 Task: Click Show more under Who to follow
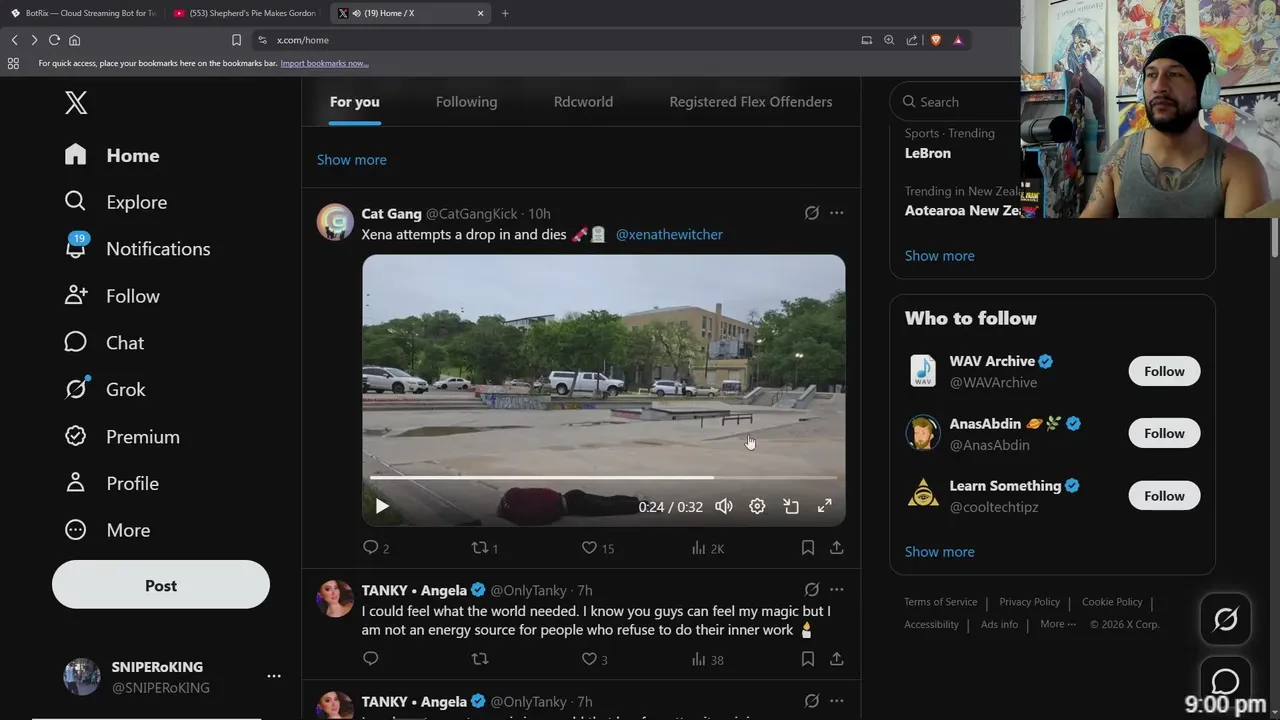[x=939, y=552]
